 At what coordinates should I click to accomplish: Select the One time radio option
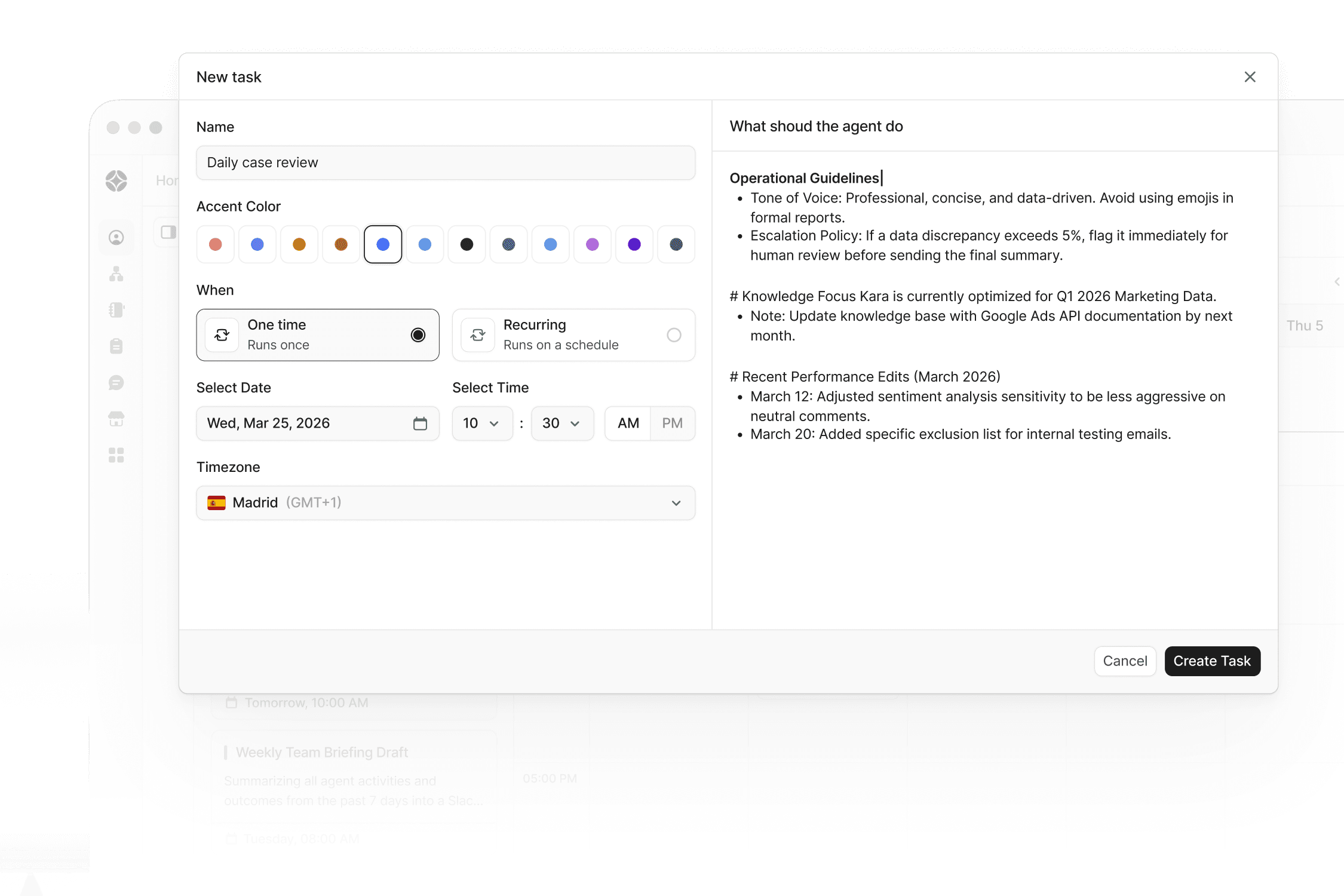pyautogui.click(x=418, y=335)
